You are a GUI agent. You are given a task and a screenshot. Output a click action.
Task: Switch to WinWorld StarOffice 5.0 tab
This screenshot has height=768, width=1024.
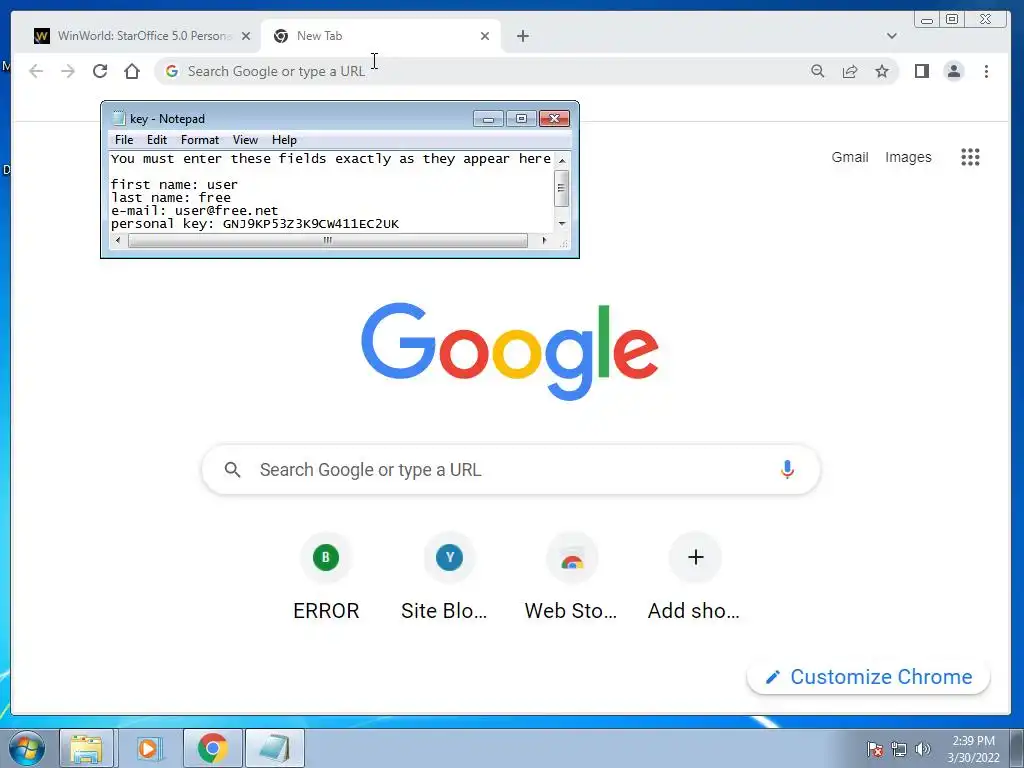pyautogui.click(x=140, y=36)
